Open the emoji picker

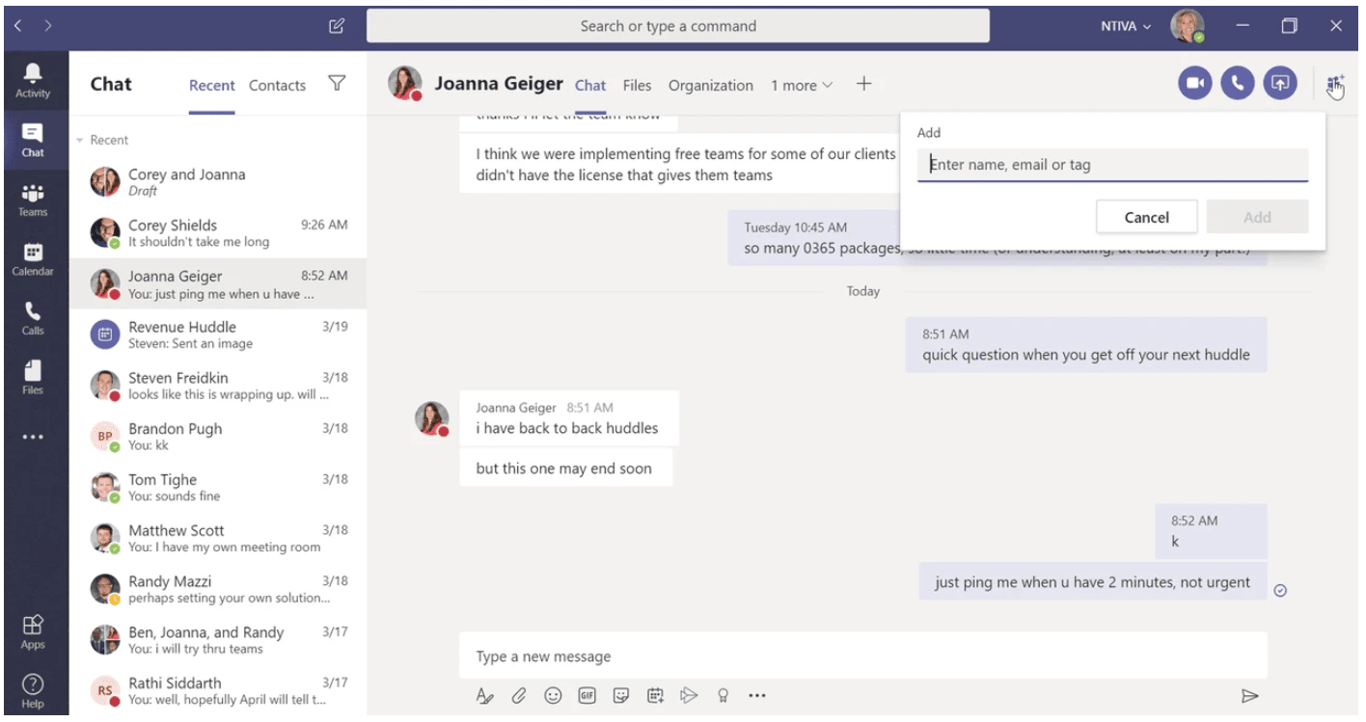point(553,696)
